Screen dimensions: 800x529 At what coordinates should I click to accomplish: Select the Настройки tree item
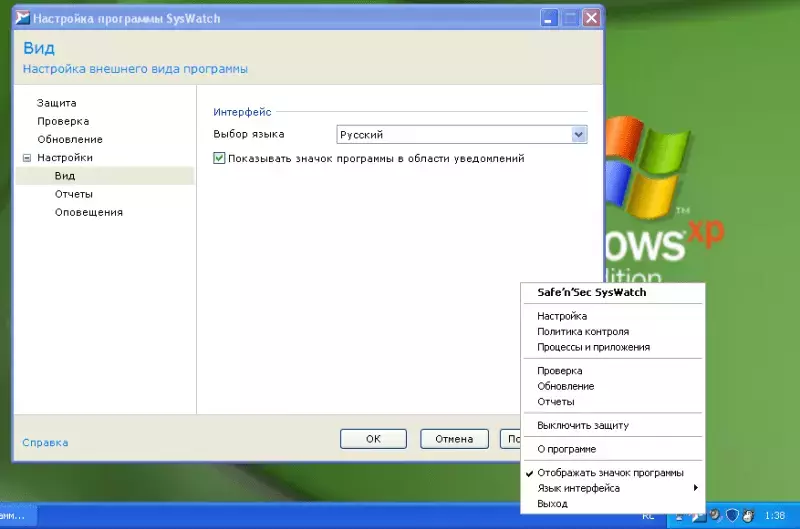pos(65,158)
